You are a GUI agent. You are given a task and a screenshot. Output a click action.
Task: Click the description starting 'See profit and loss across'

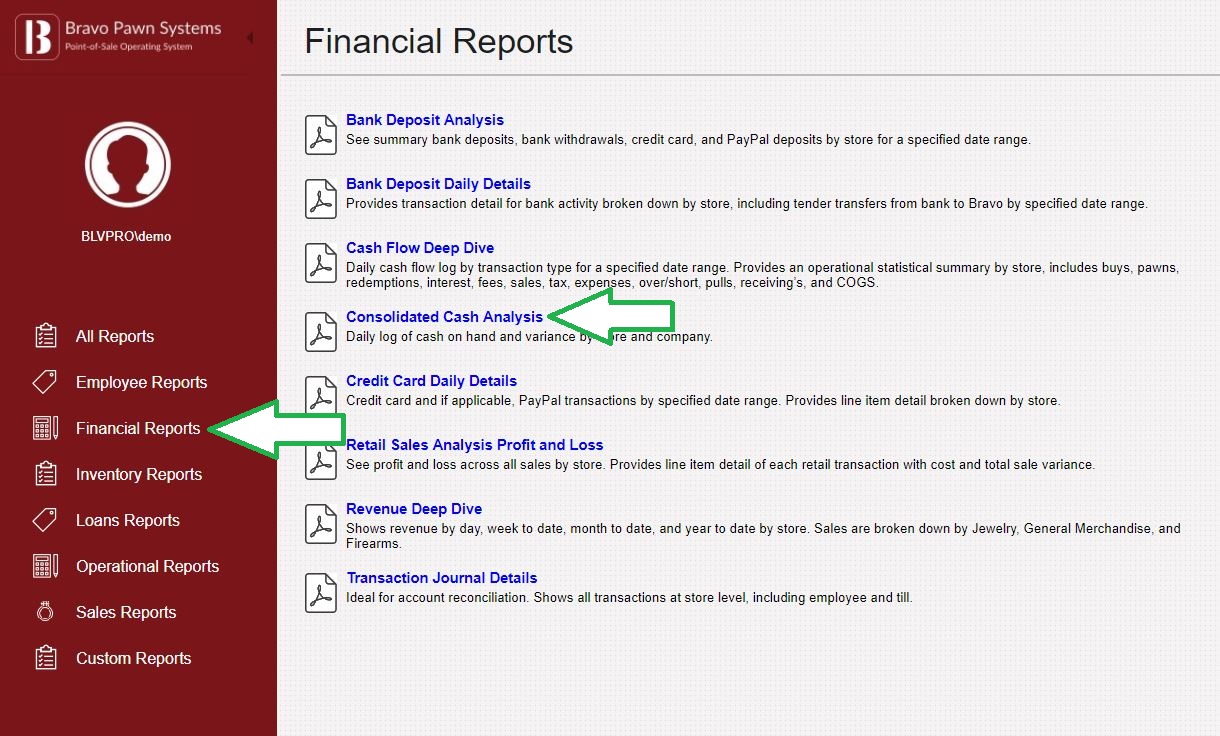[x=720, y=465]
